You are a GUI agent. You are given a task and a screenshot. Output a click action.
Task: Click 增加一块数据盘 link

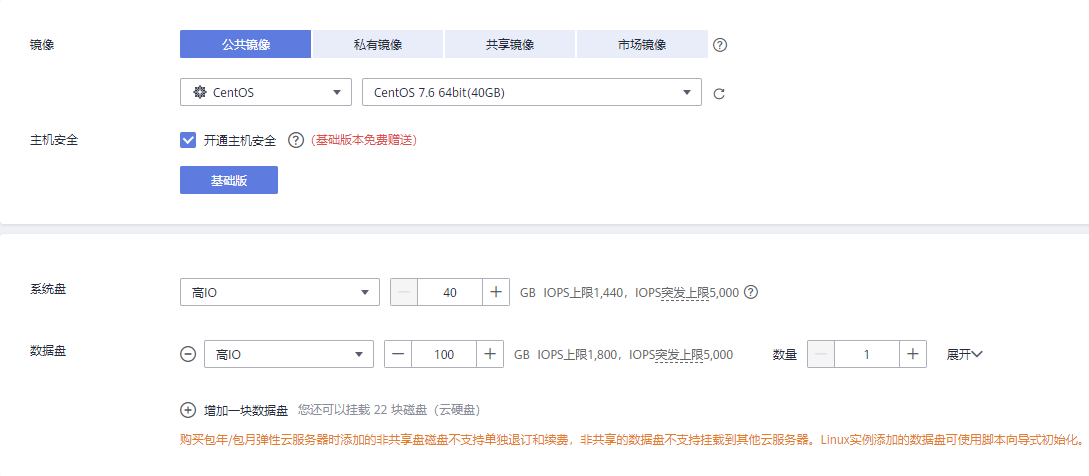click(x=246, y=410)
